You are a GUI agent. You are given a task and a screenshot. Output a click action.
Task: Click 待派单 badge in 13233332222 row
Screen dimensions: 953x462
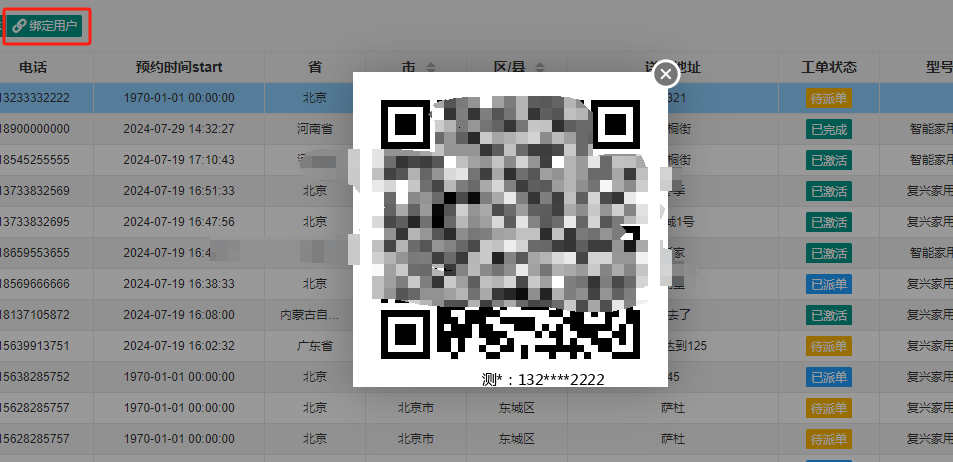coord(829,98)
